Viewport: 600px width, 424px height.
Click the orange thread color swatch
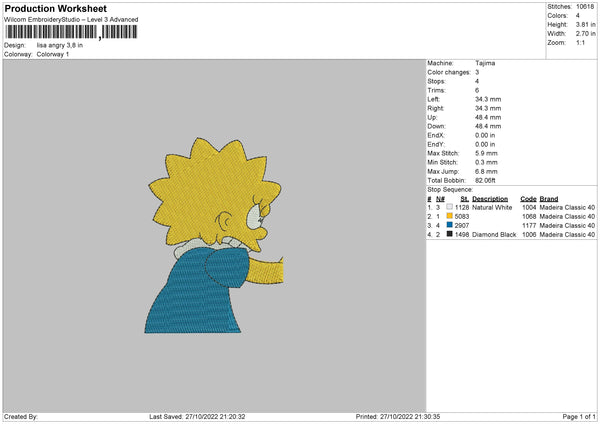(449, 216)
